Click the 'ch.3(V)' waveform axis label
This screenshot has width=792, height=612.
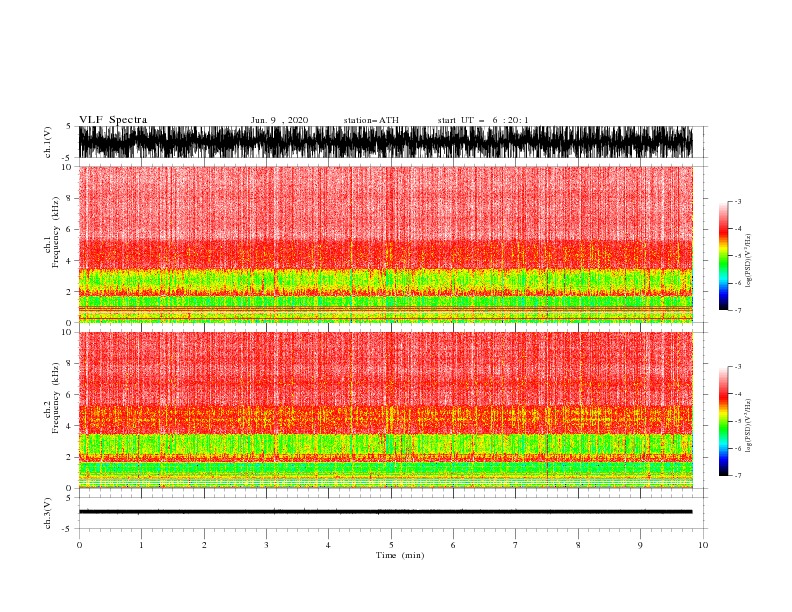48,513
